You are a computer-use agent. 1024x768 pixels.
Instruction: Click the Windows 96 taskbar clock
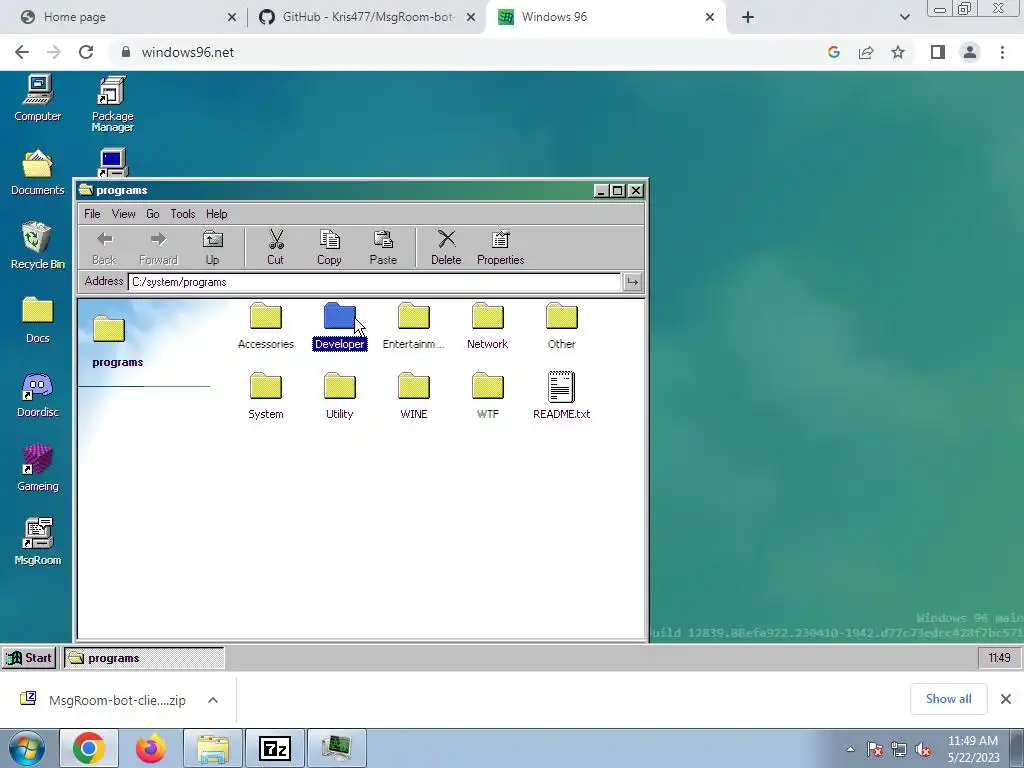click(999, 658)
